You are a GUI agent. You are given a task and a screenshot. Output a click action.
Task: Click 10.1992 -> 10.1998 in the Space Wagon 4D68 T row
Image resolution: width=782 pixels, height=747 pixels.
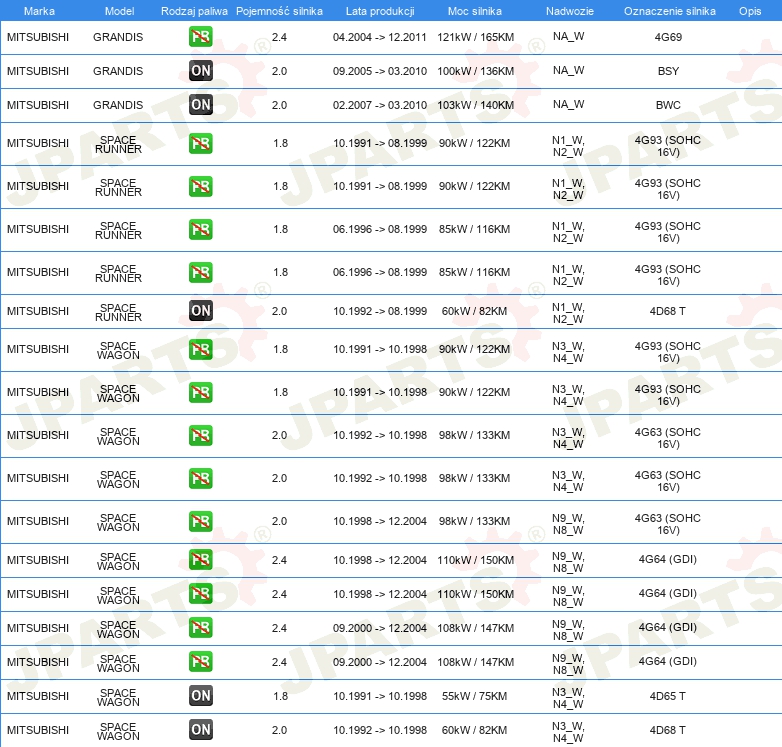click(x=380, y=730)
